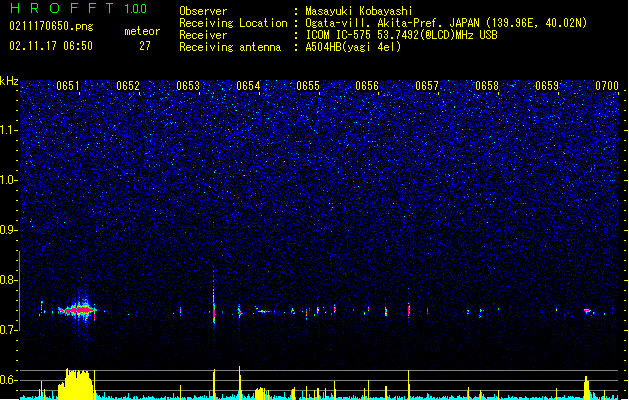Click the date stamp 02.11.17 06:50
The height and width of the screenshot is (400, 629).
[x=51, y=46]
